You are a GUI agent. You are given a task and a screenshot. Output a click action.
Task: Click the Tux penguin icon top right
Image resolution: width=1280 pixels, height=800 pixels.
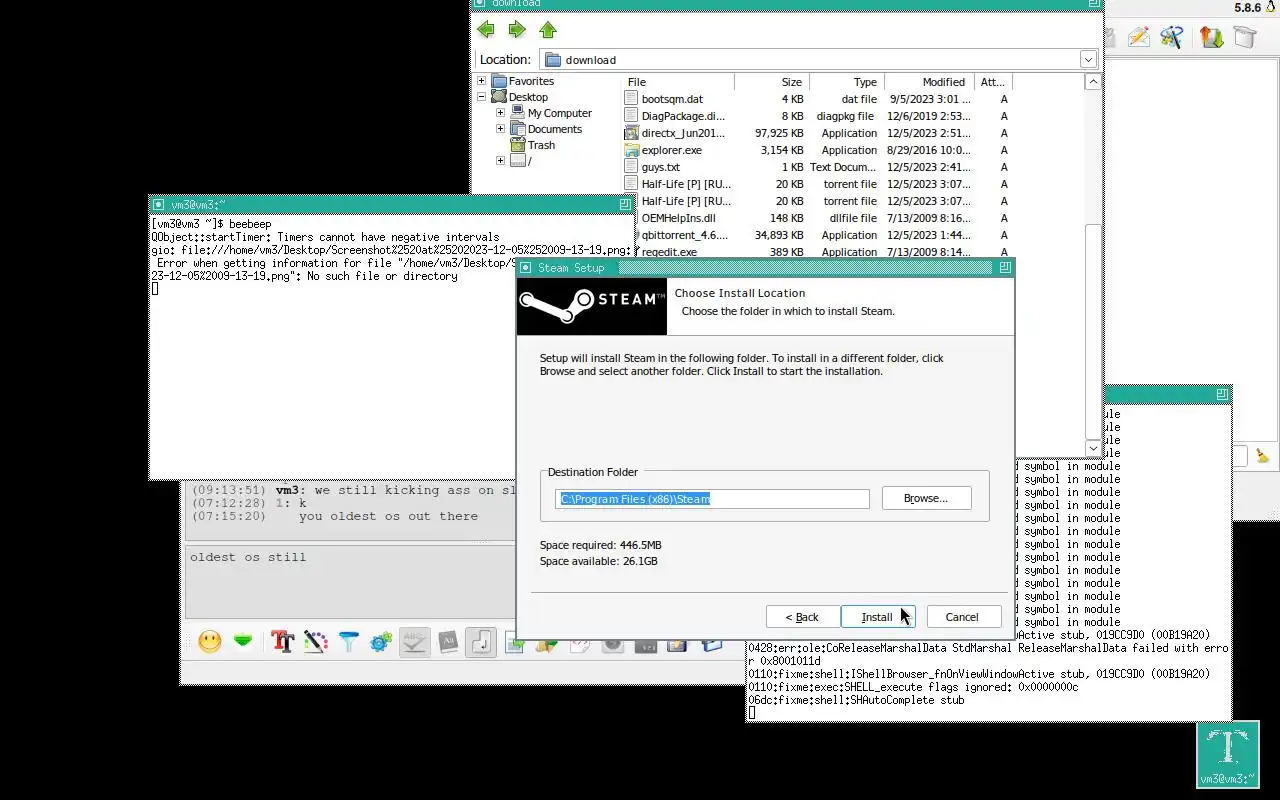(x=1273, y=8)
